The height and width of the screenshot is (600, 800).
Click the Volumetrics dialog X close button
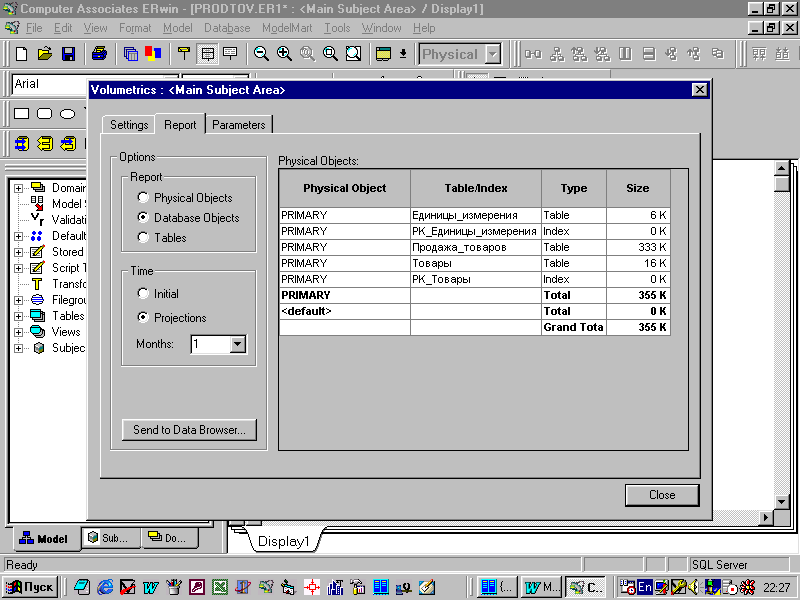pos(699,90)
